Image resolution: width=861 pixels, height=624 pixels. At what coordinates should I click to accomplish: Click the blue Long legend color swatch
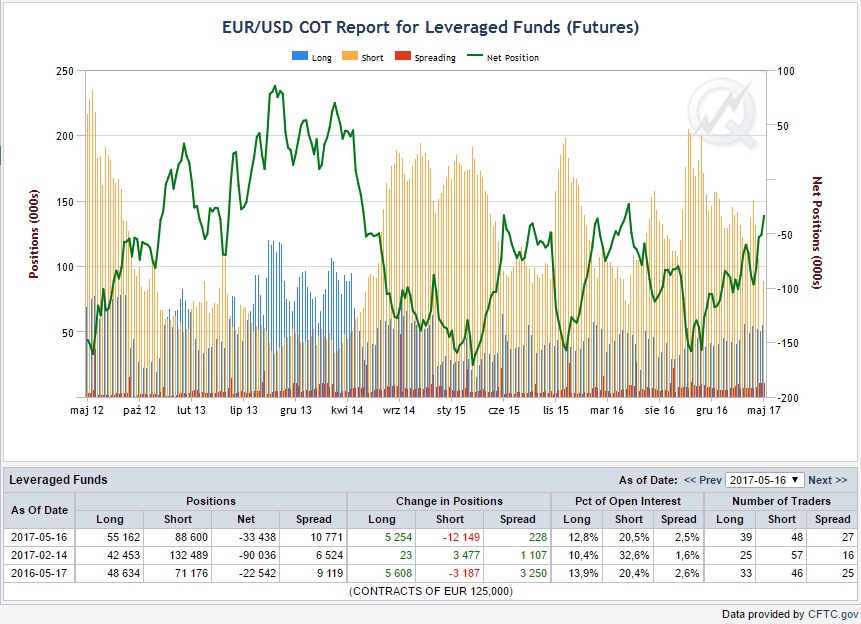click(300, 56)
